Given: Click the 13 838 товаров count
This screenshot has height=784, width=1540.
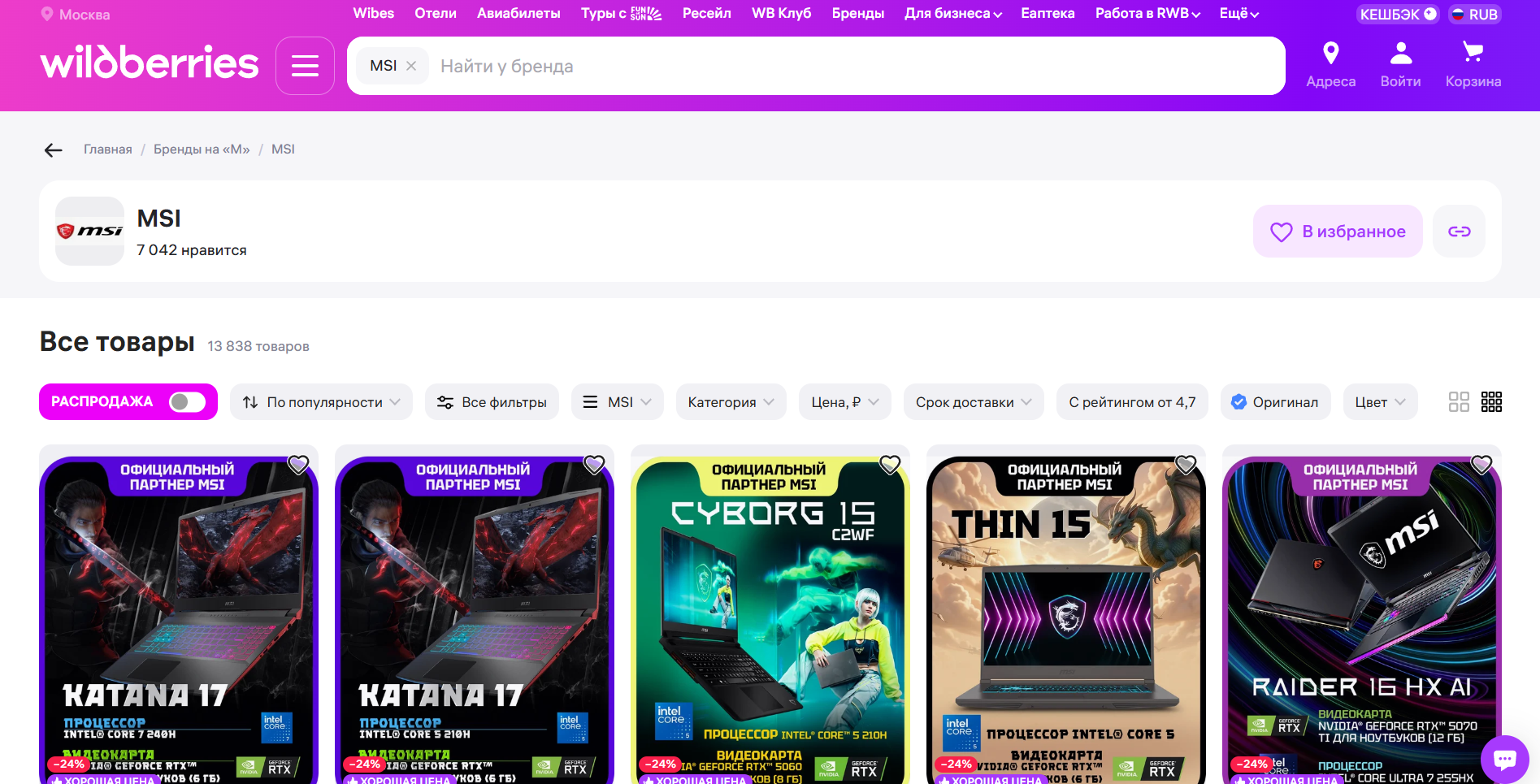Looking at the screenshot, I should click(258, 346).
